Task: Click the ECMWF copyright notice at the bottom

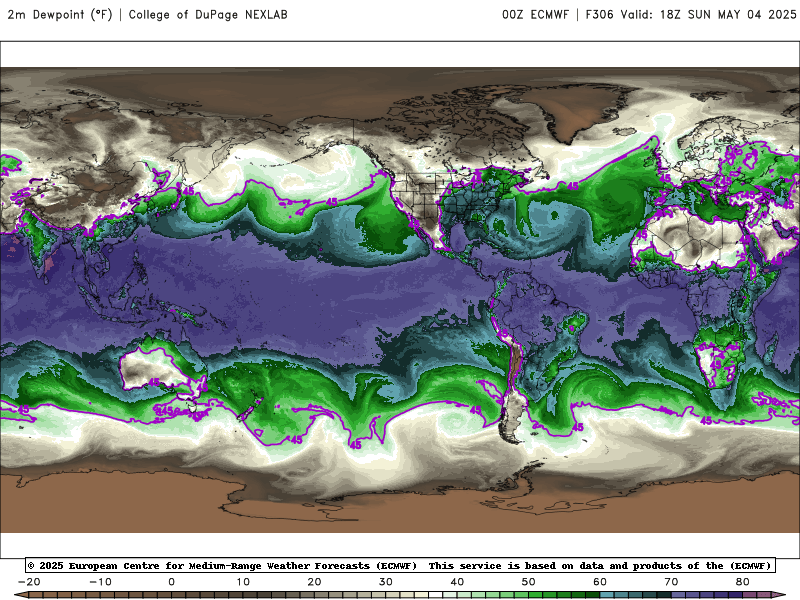Action: (x=400, y=565)
